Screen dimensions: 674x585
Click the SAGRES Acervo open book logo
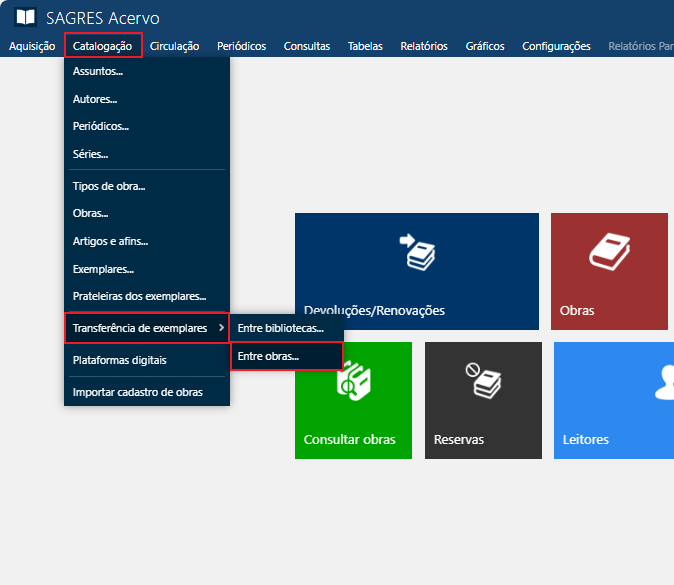point(25,18)
